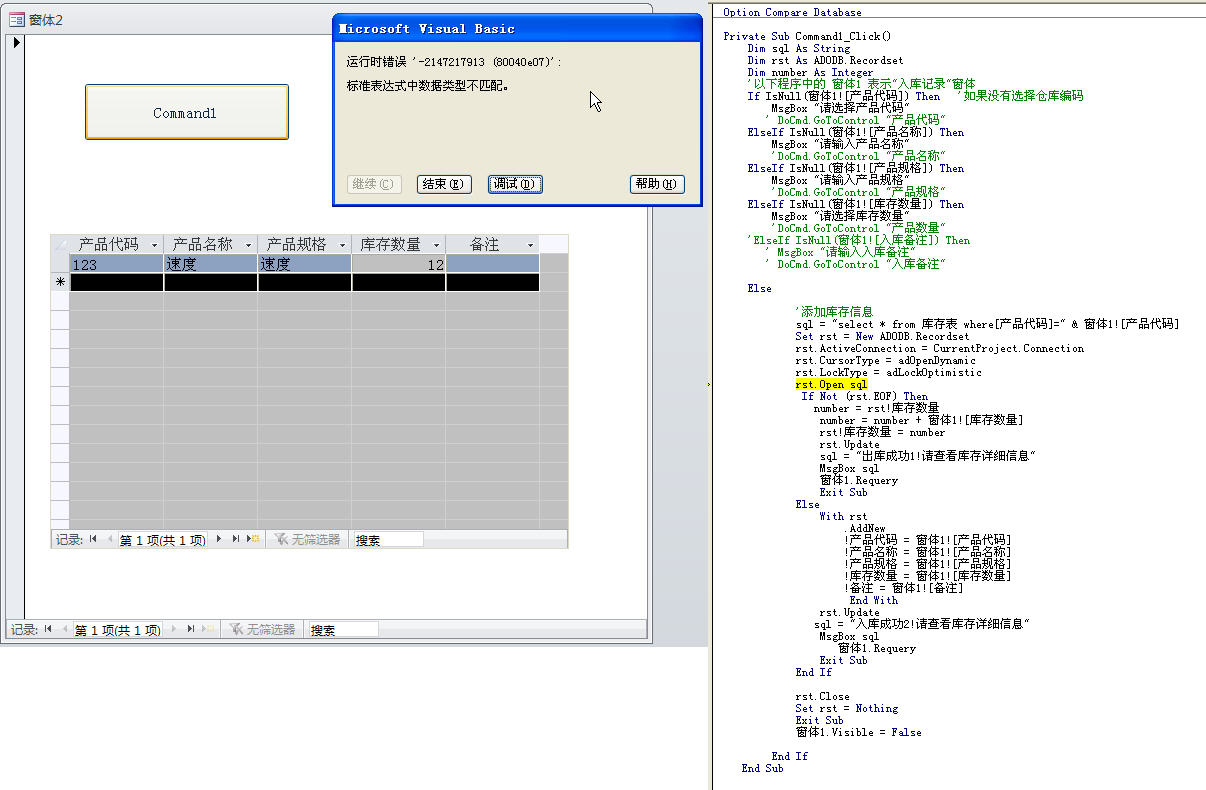Click the Option Compare Database line
This screenshot has width=1206, height=790.
pos(792,12)
